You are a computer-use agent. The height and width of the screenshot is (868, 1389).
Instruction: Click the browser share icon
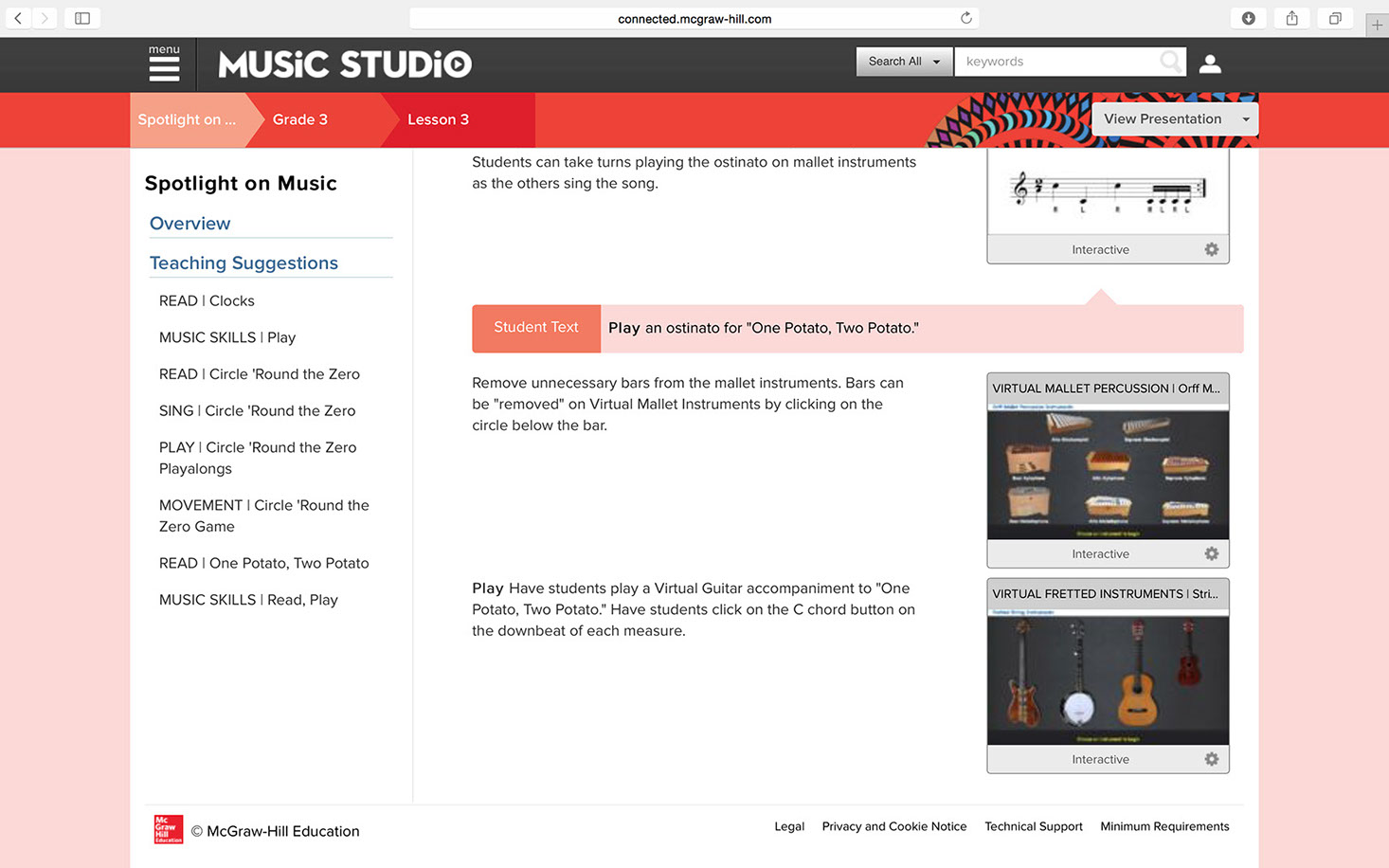(1291, 18)
